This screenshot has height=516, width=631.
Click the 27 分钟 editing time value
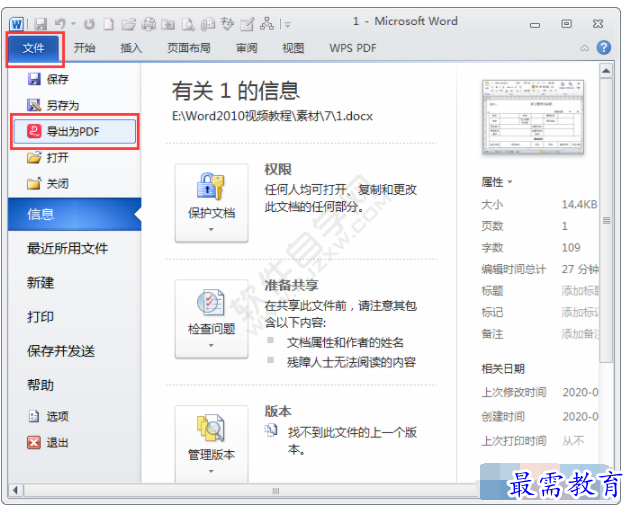pyautogui.click(x=580, y=269)
